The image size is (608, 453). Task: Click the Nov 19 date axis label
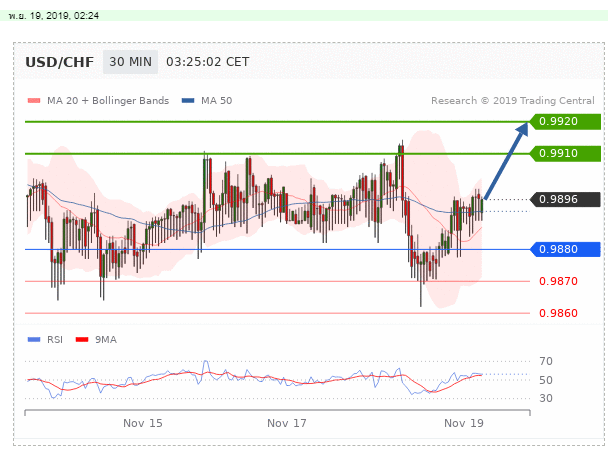click(464, 423)
